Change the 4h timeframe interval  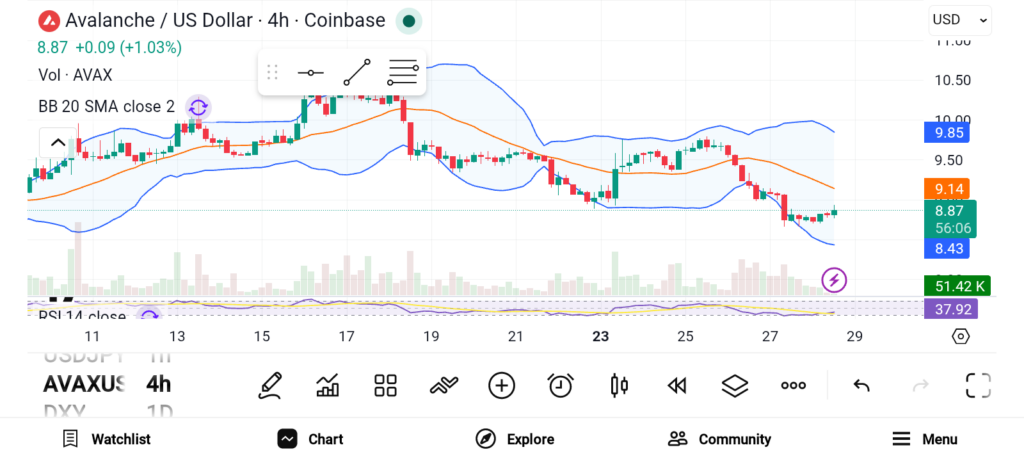[158, 384]
